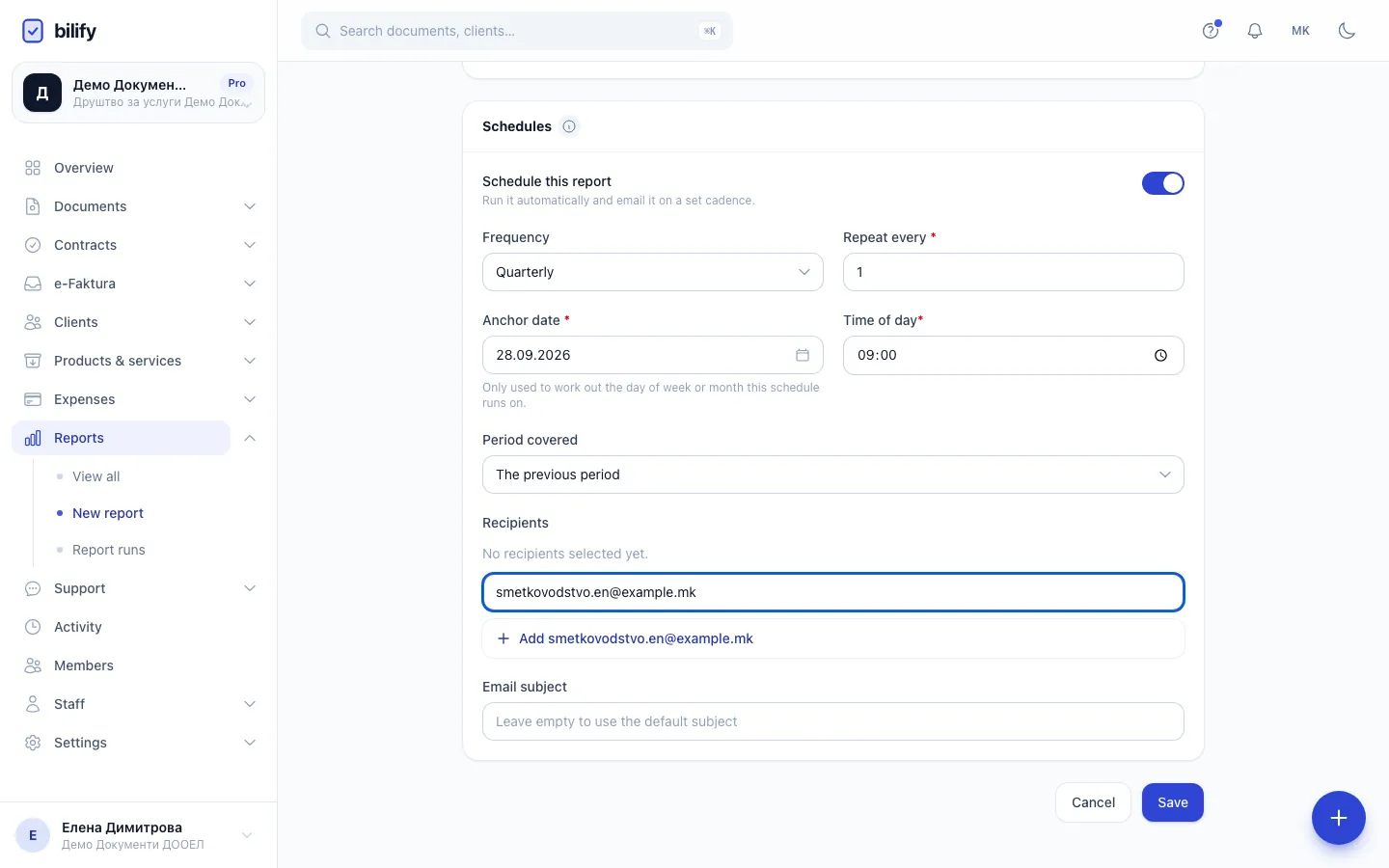Save the report schedule
The image size is (1389, 868).
point(1173,802)
